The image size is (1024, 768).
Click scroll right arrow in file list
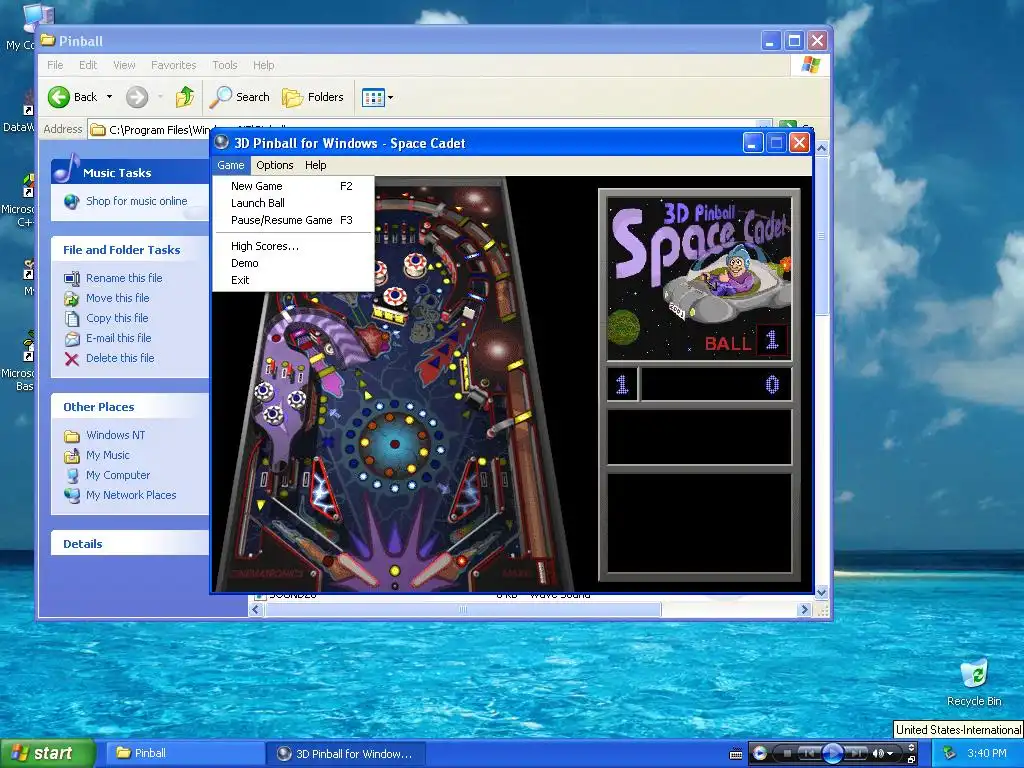coord(804,610)
